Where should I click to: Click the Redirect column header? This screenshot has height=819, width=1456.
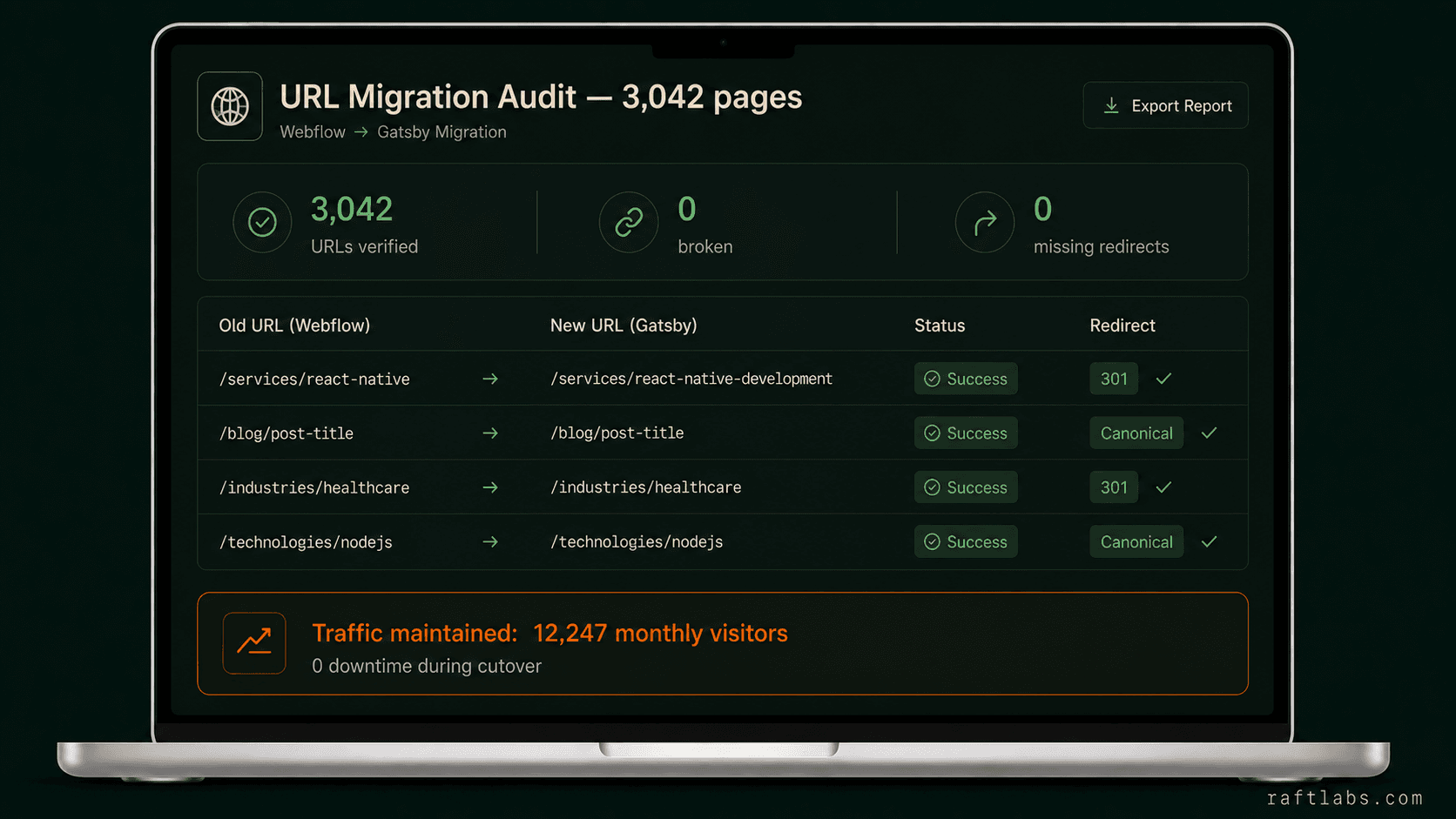1122,326
